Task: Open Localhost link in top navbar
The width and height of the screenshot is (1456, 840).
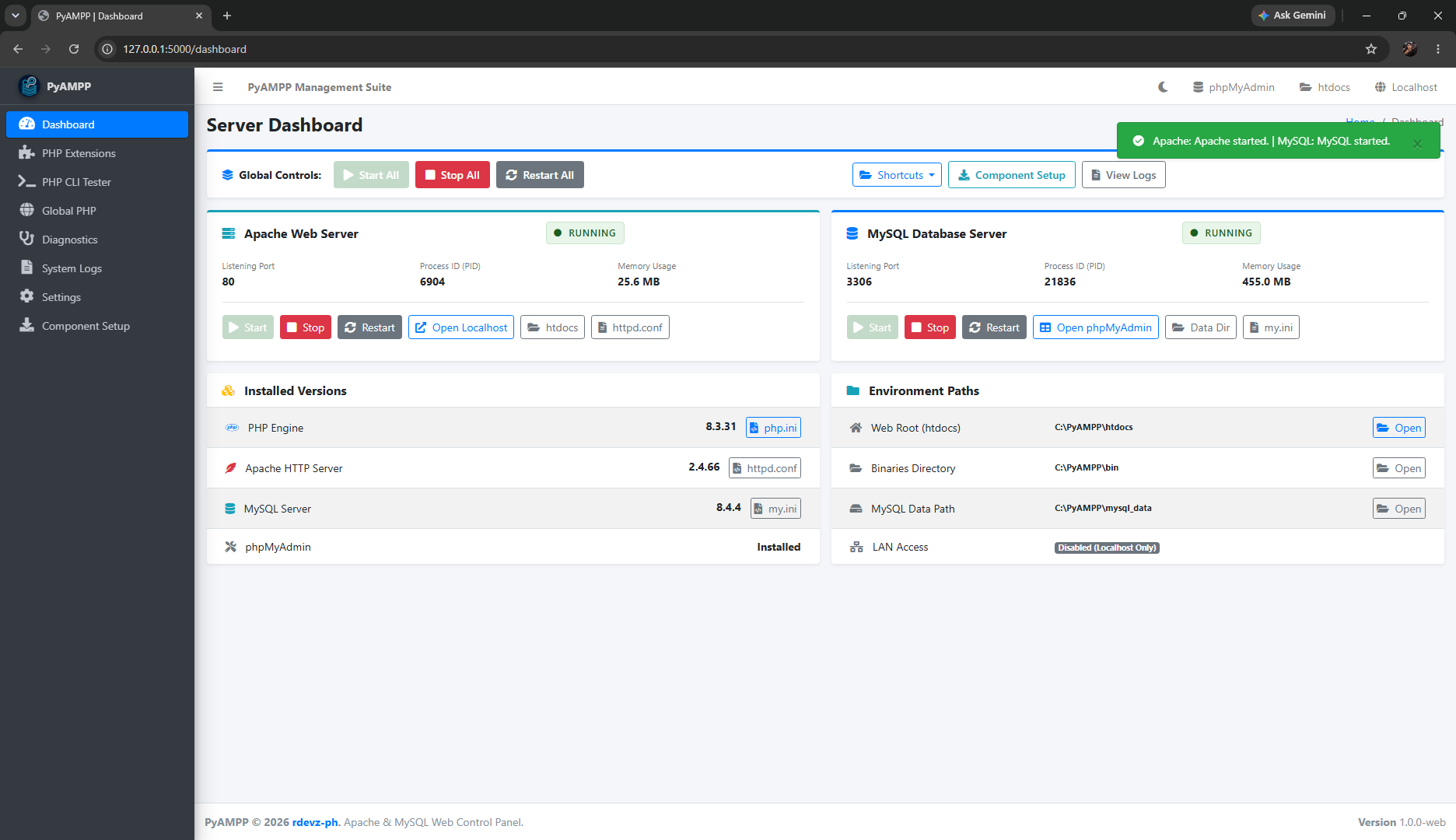Action: (1405, 87)
